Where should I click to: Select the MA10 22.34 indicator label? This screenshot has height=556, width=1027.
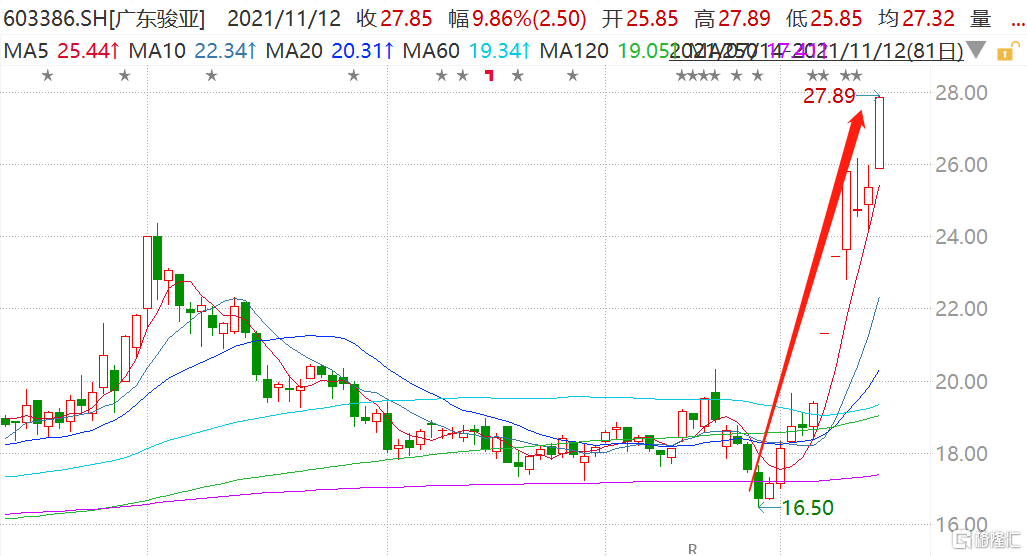[193, 50]
